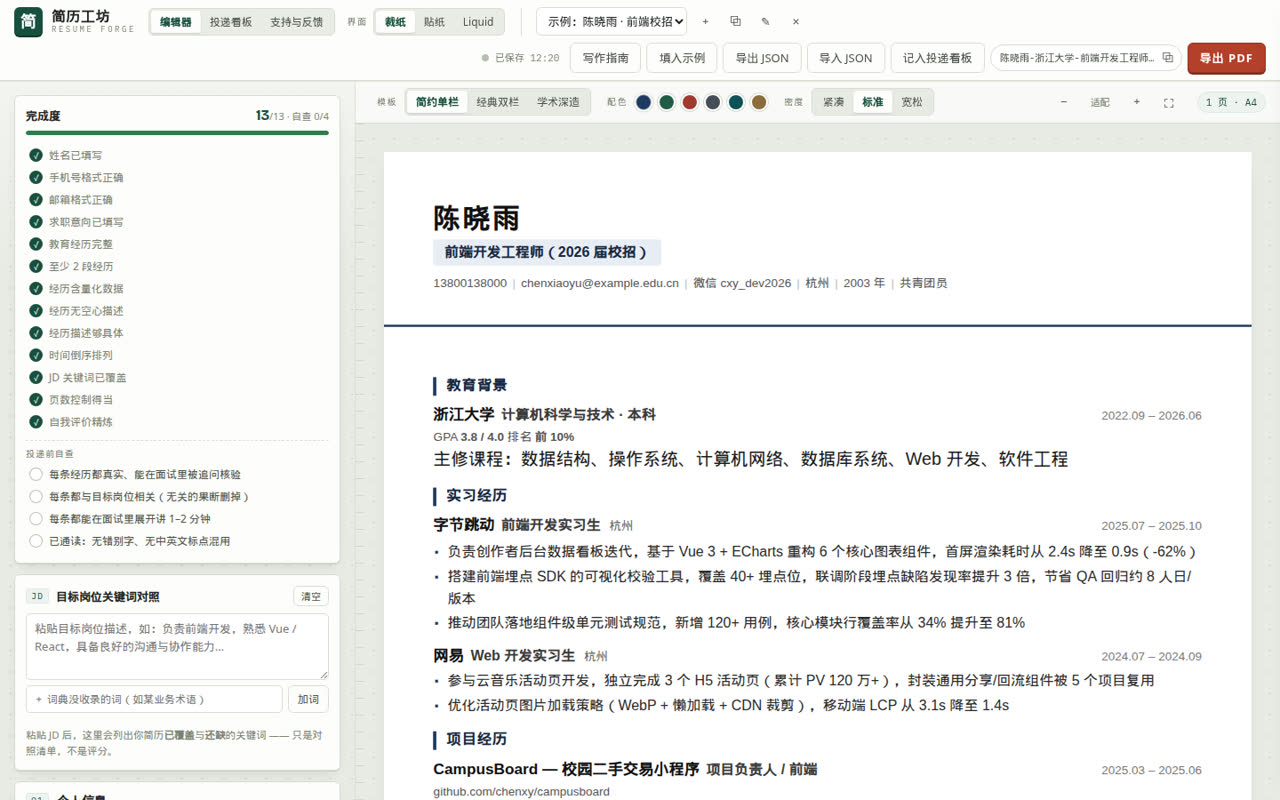Tick 每条都能在面试里展开讲 item
The image size is (1280, 800).
coord(36,519)
